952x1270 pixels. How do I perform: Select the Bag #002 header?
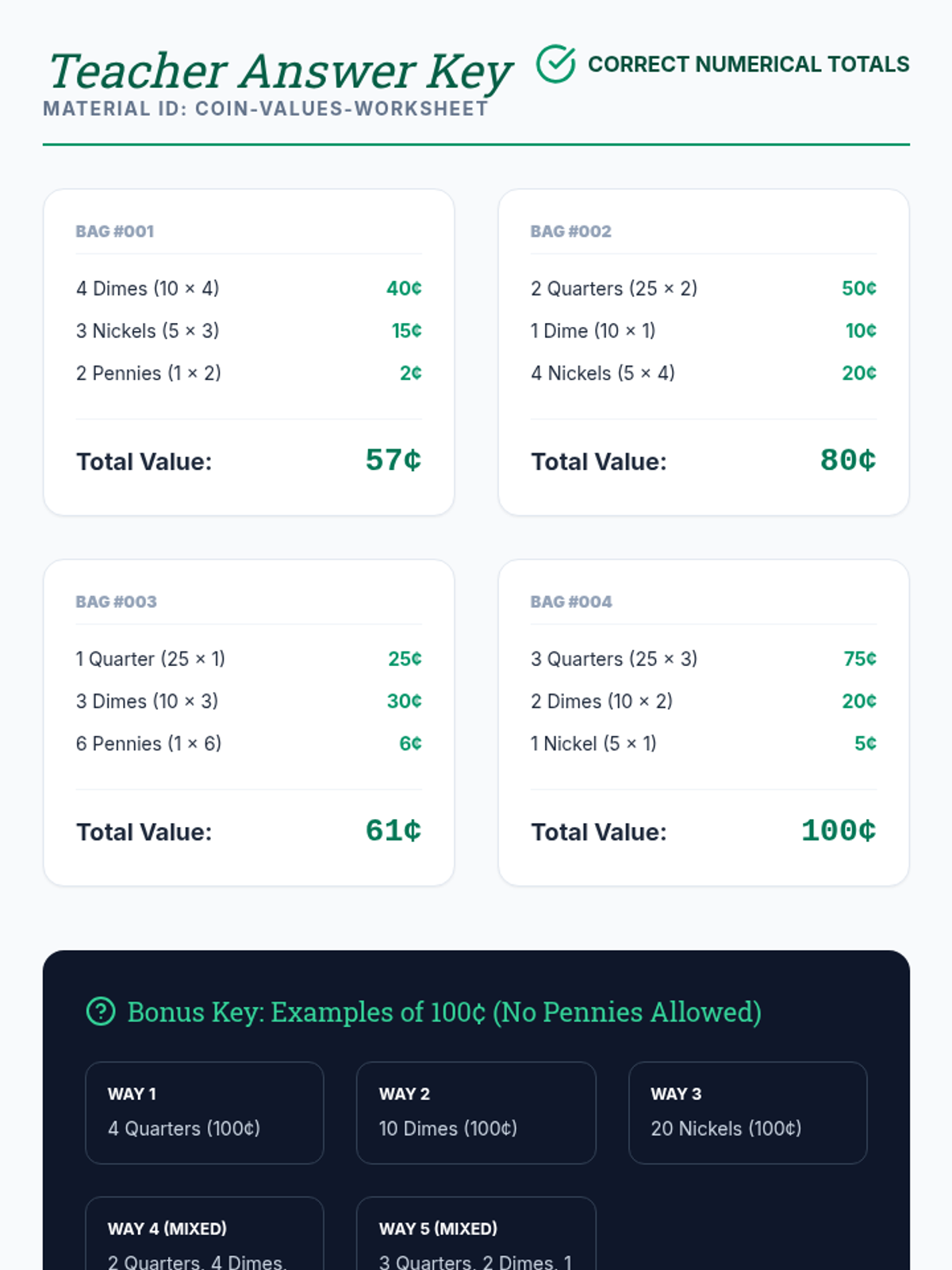coord(571,232)
